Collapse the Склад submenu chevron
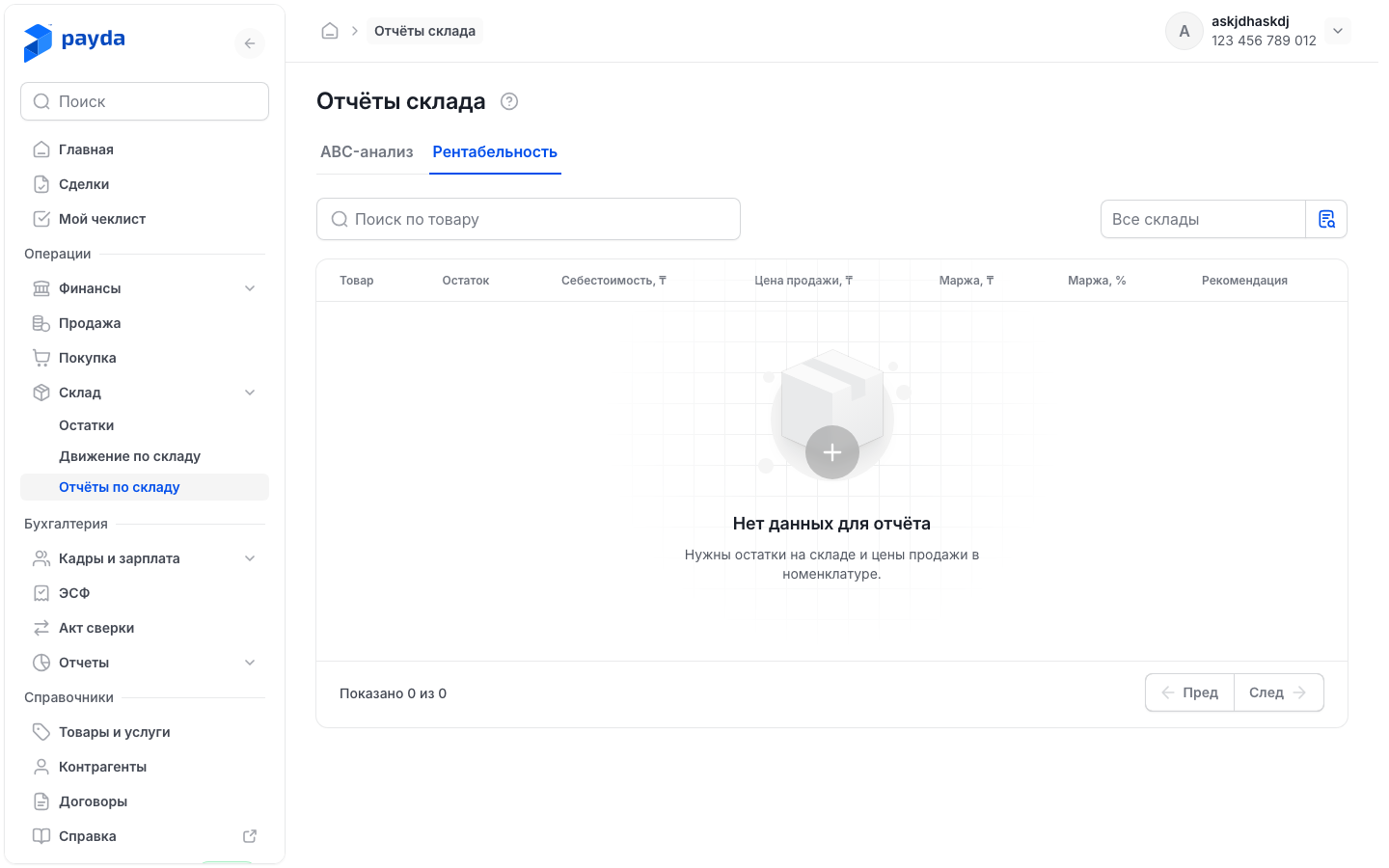 (250, 393)
